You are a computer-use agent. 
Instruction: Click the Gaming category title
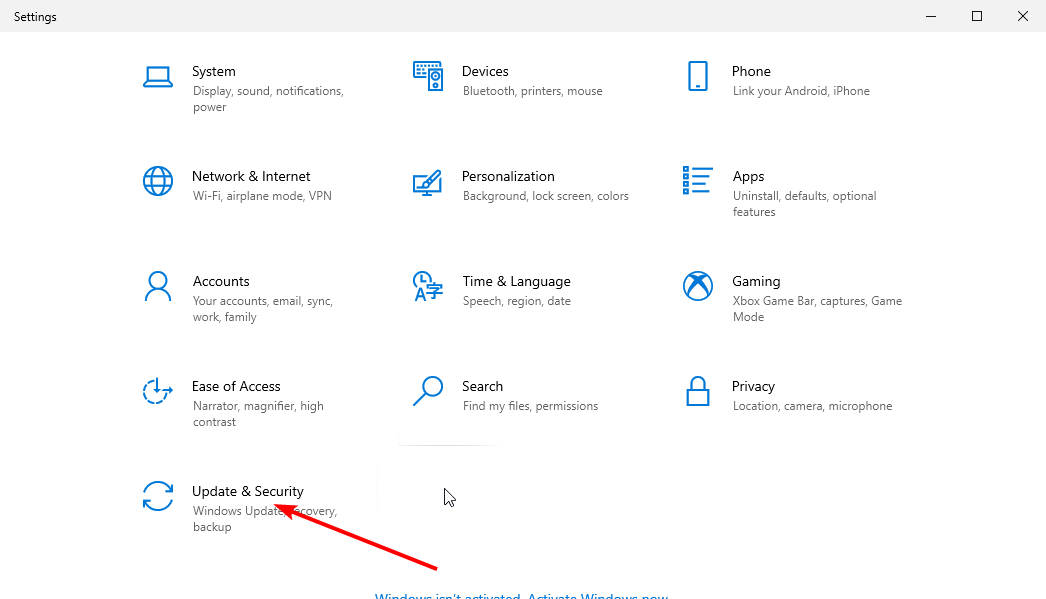pyautogui.click(x=756, y=281)
